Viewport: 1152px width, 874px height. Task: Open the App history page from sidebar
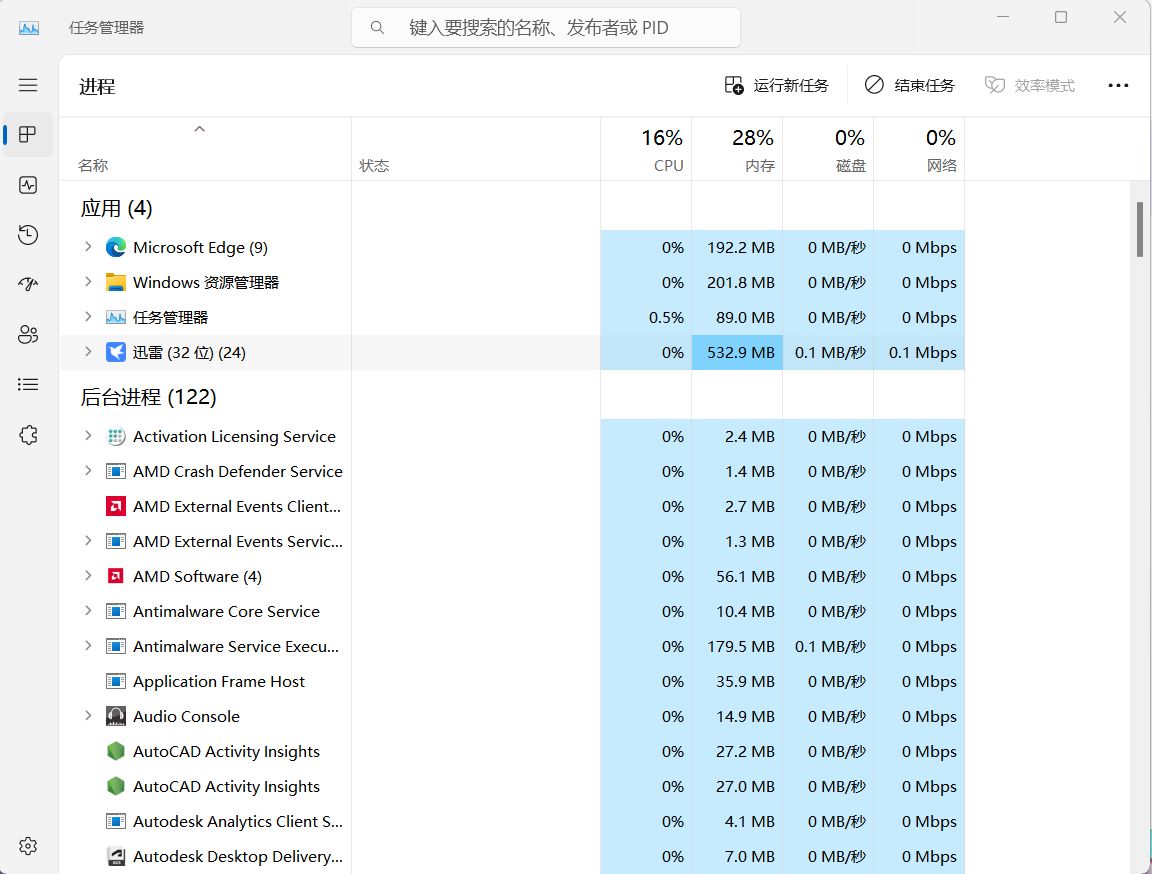[x=28, y=235]
